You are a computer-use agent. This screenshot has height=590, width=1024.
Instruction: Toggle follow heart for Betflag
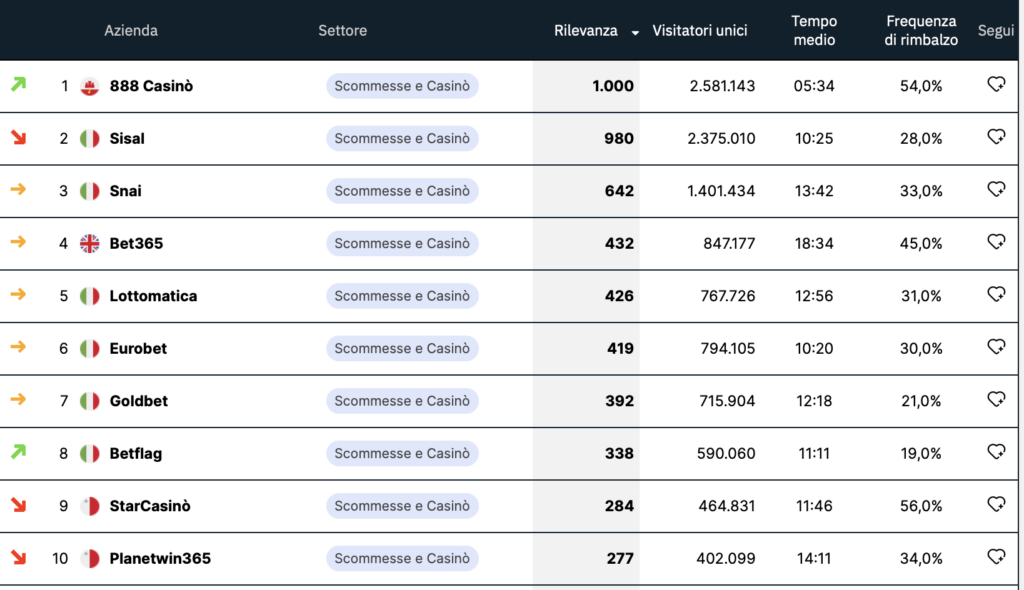click(x=996, y=451)
